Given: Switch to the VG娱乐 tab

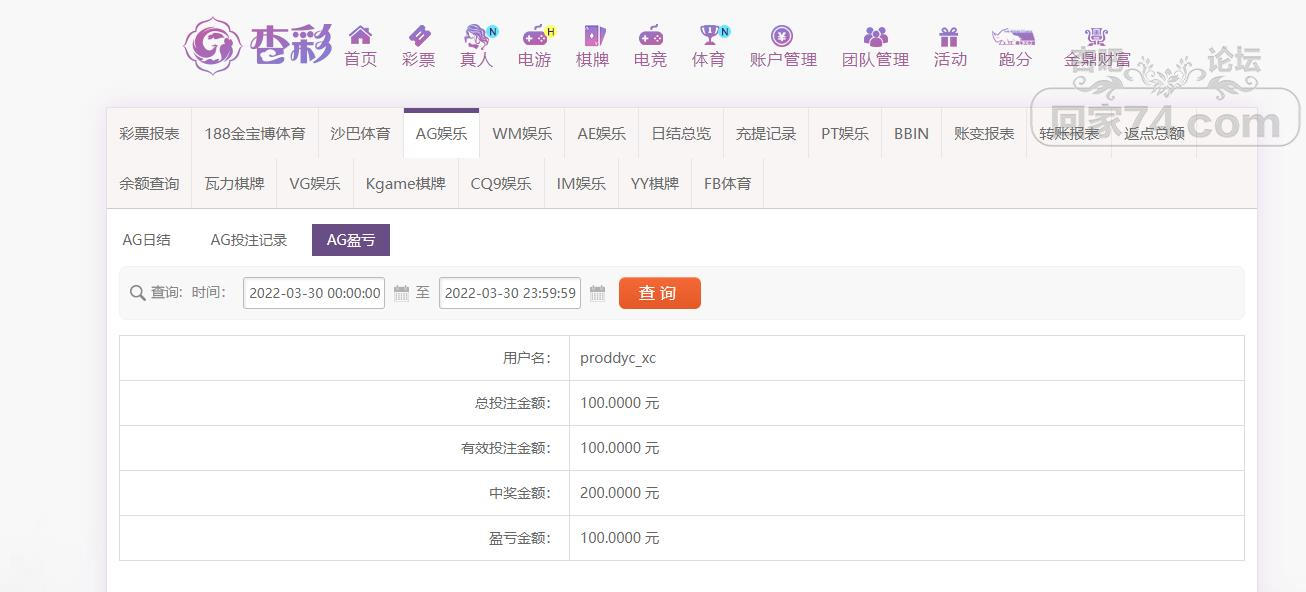Looking at the screenshot, I should coord(315,183).
